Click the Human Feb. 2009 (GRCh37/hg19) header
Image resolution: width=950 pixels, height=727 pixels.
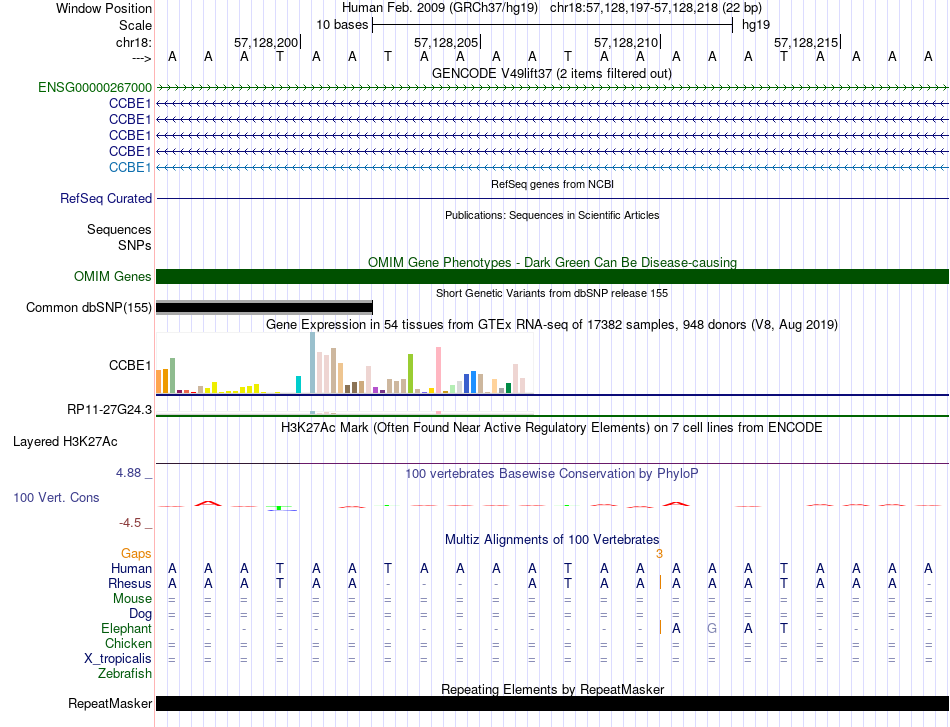pyautogui.click(x=440, y=8)
